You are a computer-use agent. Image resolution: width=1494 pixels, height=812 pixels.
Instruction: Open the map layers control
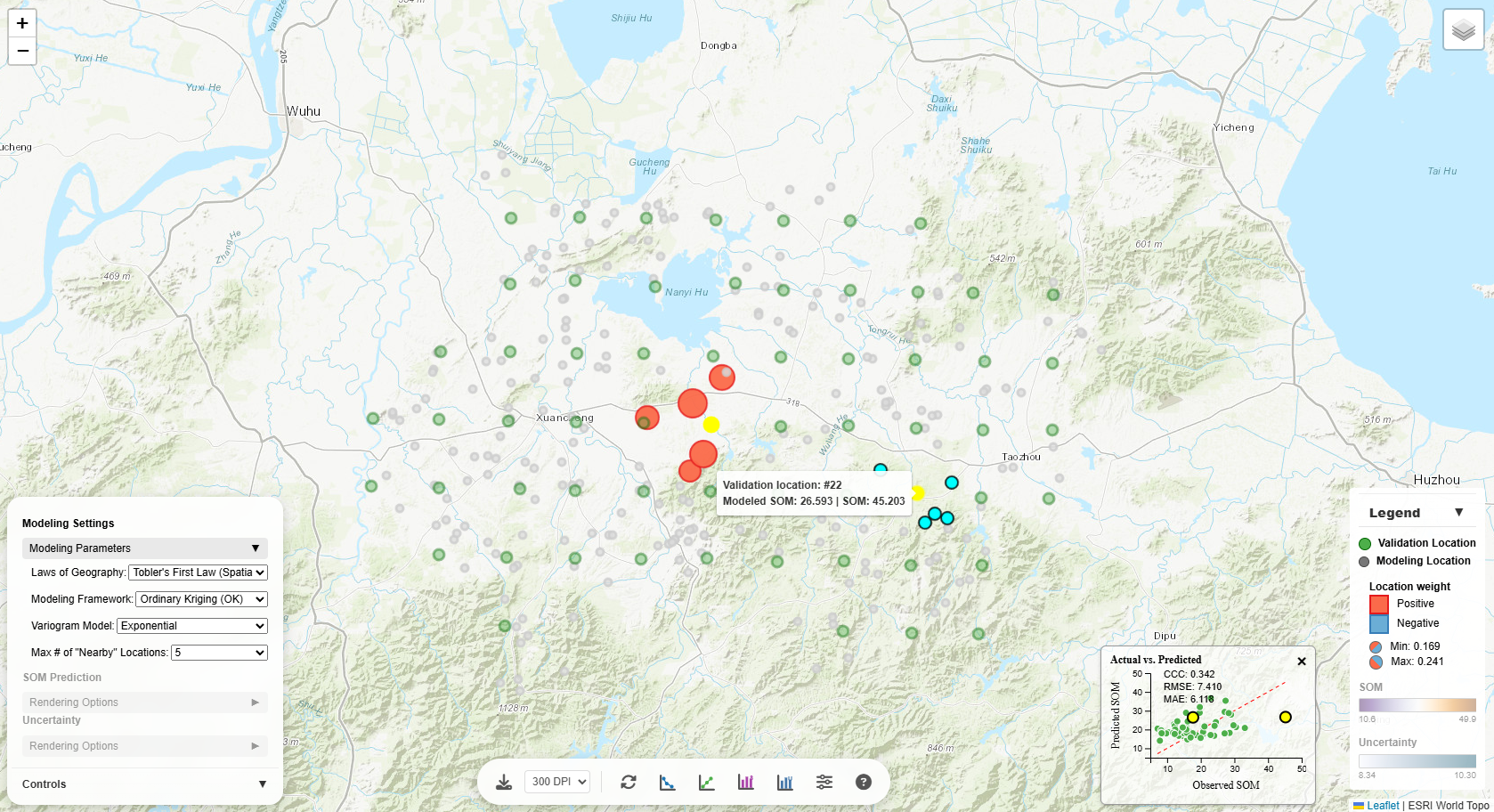coord(1464,30)
